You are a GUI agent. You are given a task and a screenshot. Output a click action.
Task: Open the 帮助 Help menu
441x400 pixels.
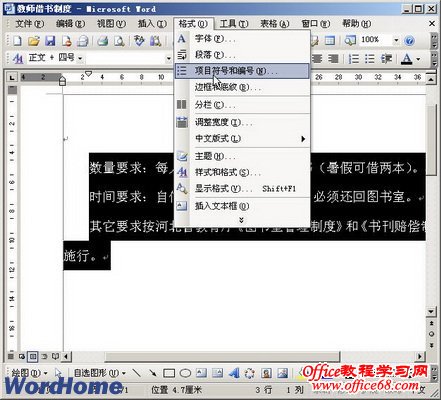click(x=356, y=24)
